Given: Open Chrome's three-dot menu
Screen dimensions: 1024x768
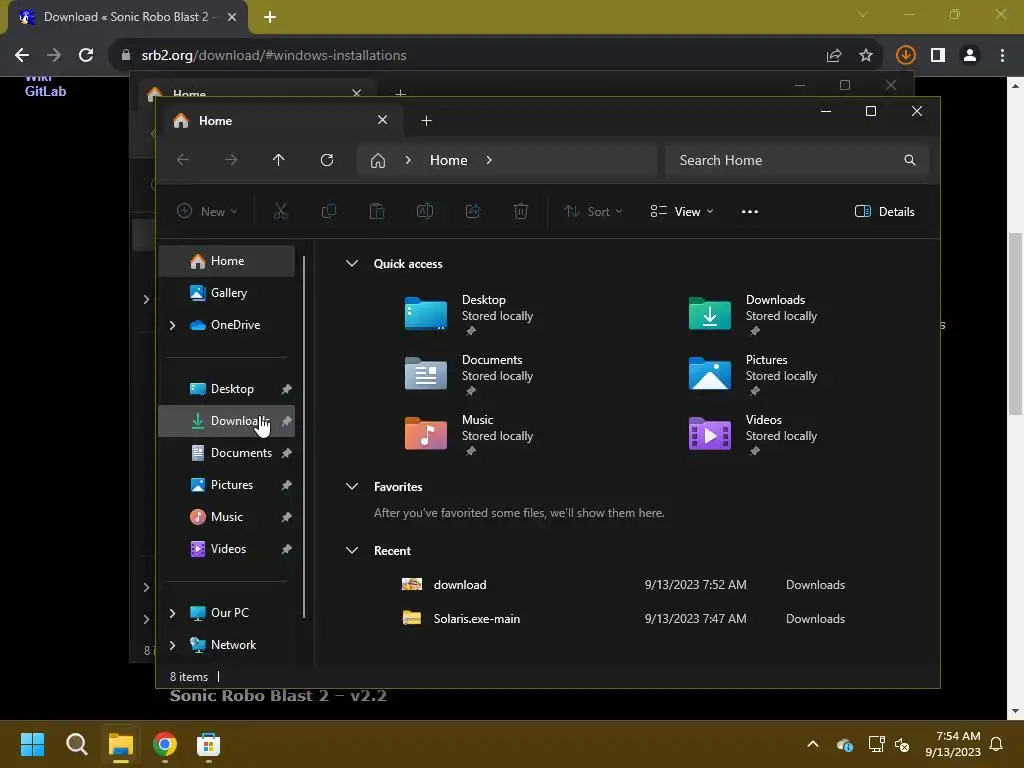Looking at the screenshot, I should click(1002, 55).
